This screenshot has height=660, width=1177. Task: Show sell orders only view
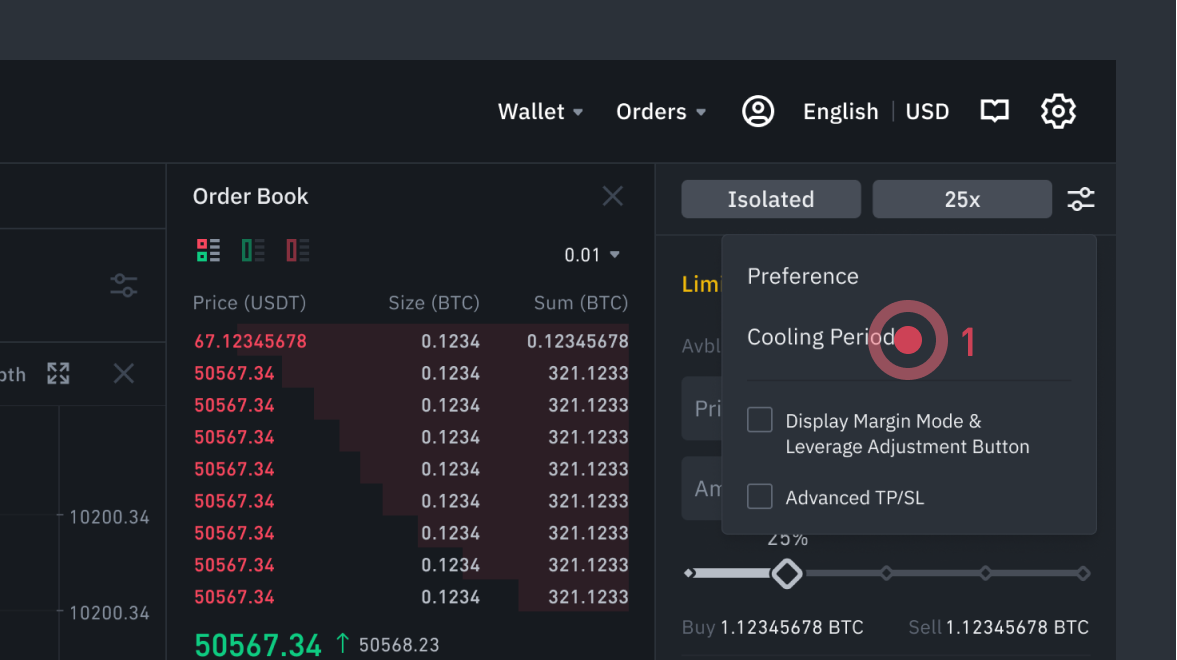[298, 250]
